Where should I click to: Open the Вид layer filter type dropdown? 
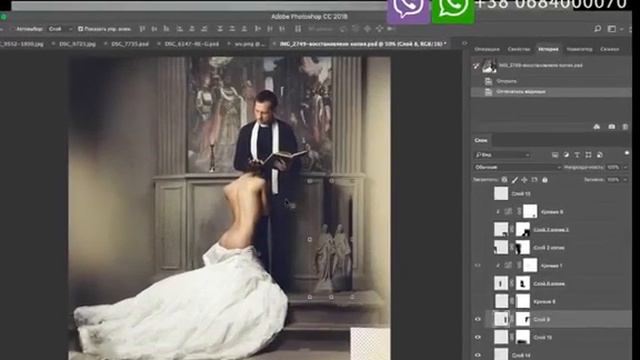pos(502,155)
